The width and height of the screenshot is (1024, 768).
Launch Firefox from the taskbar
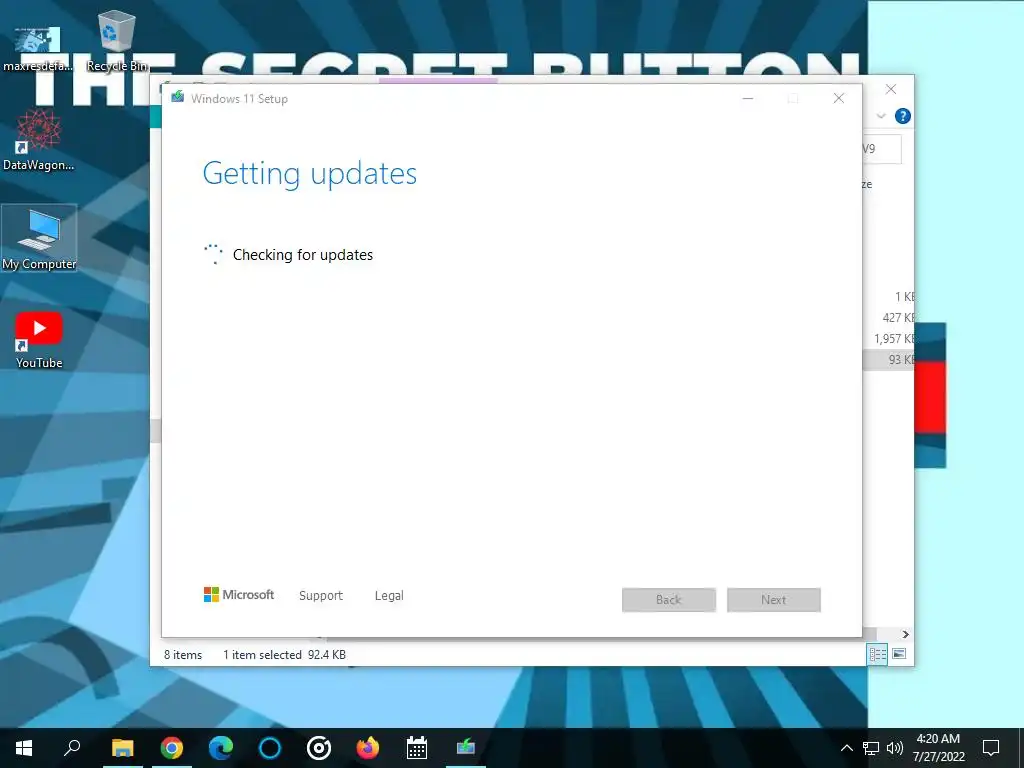pyautogui.click(x=368, y=748)
